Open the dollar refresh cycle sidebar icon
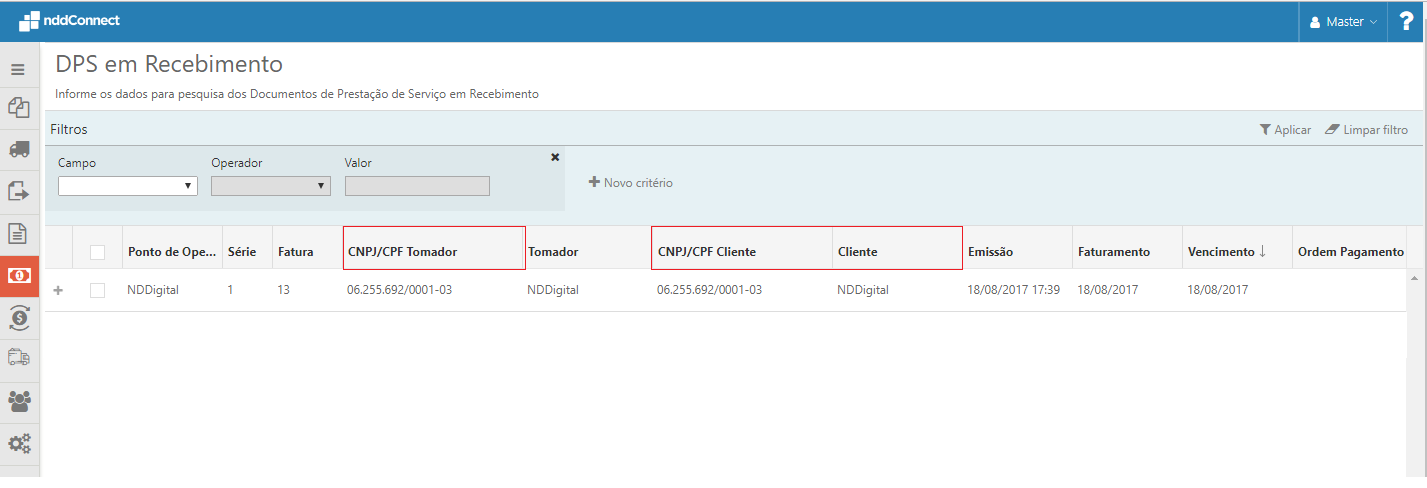1427x488 pixels. (18, 317)
